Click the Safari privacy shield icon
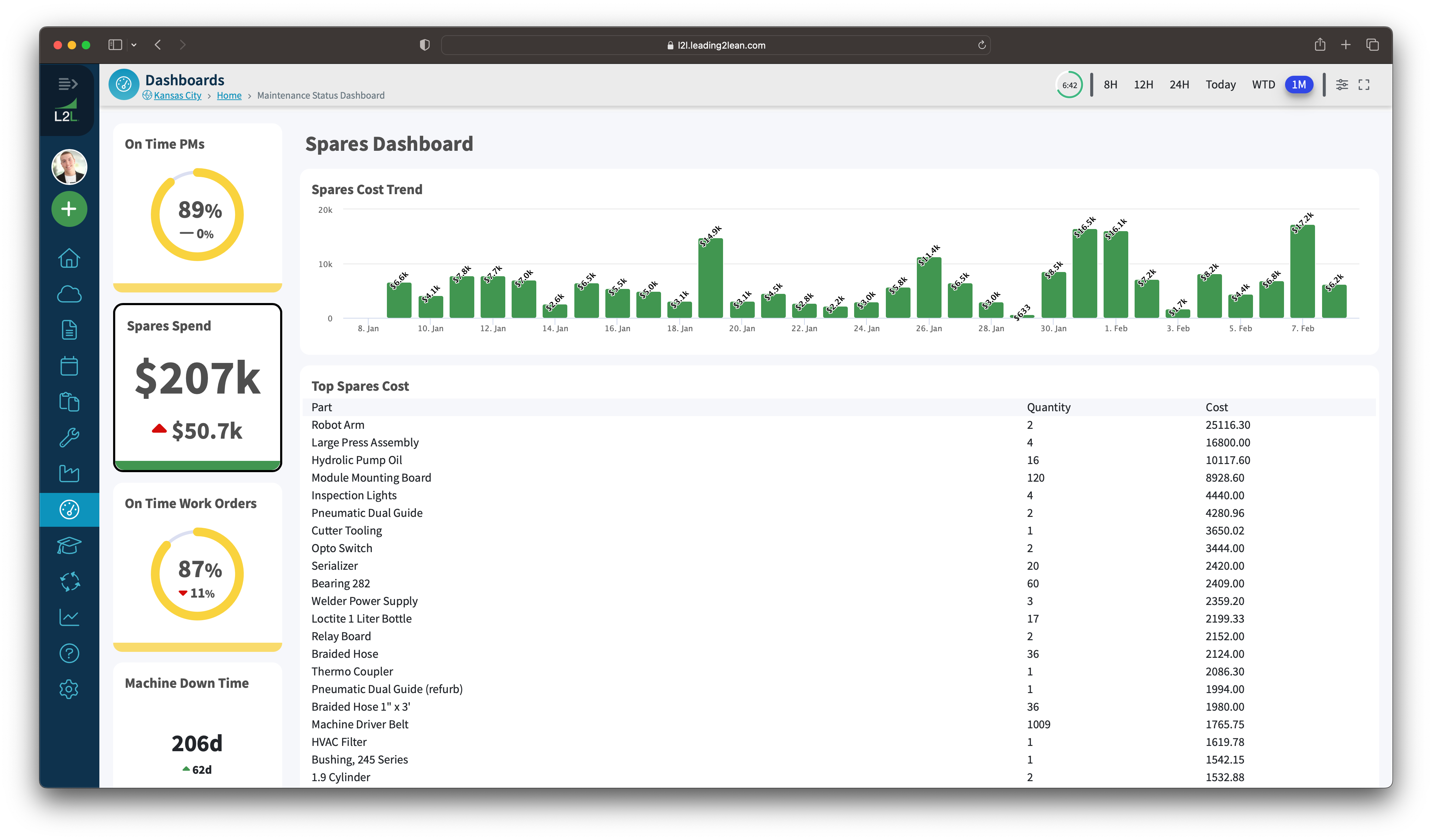This screenshot has width=1432, height=840. 425,45
